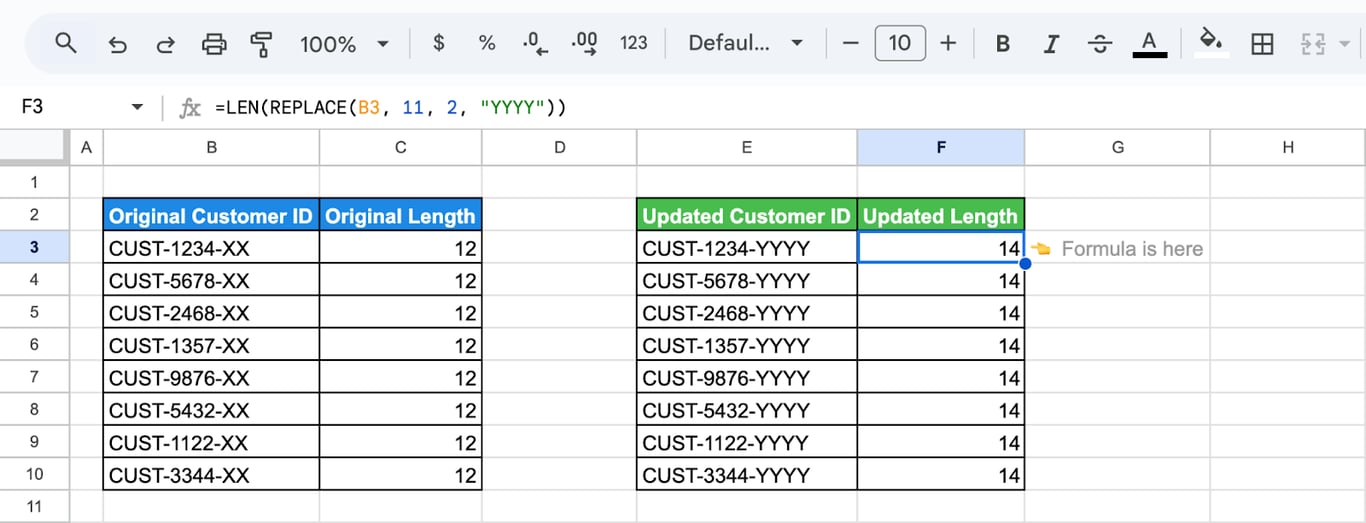
Task: Select row 3 header
Action: [x=34, y=247]
